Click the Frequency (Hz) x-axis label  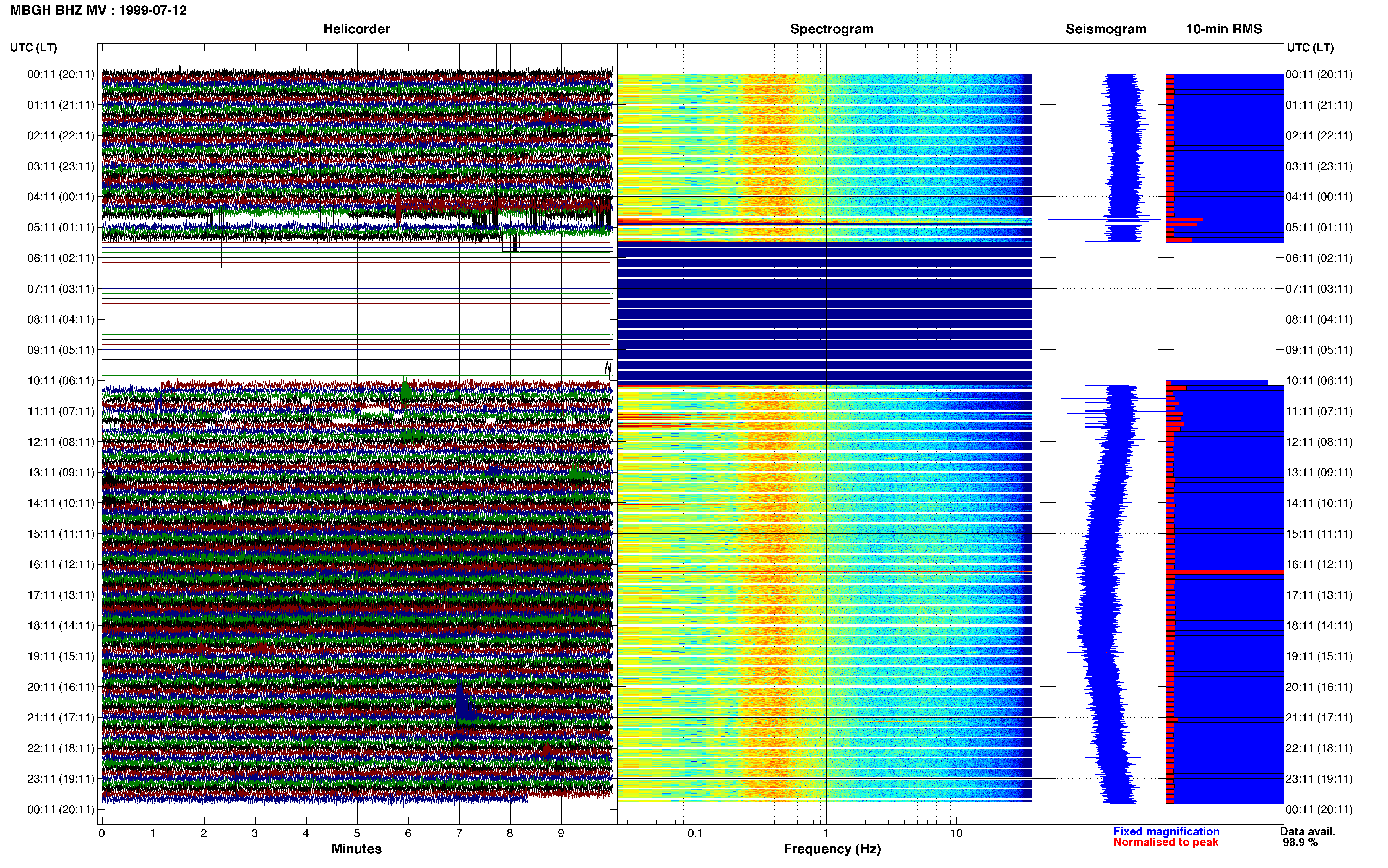point(832,848)
